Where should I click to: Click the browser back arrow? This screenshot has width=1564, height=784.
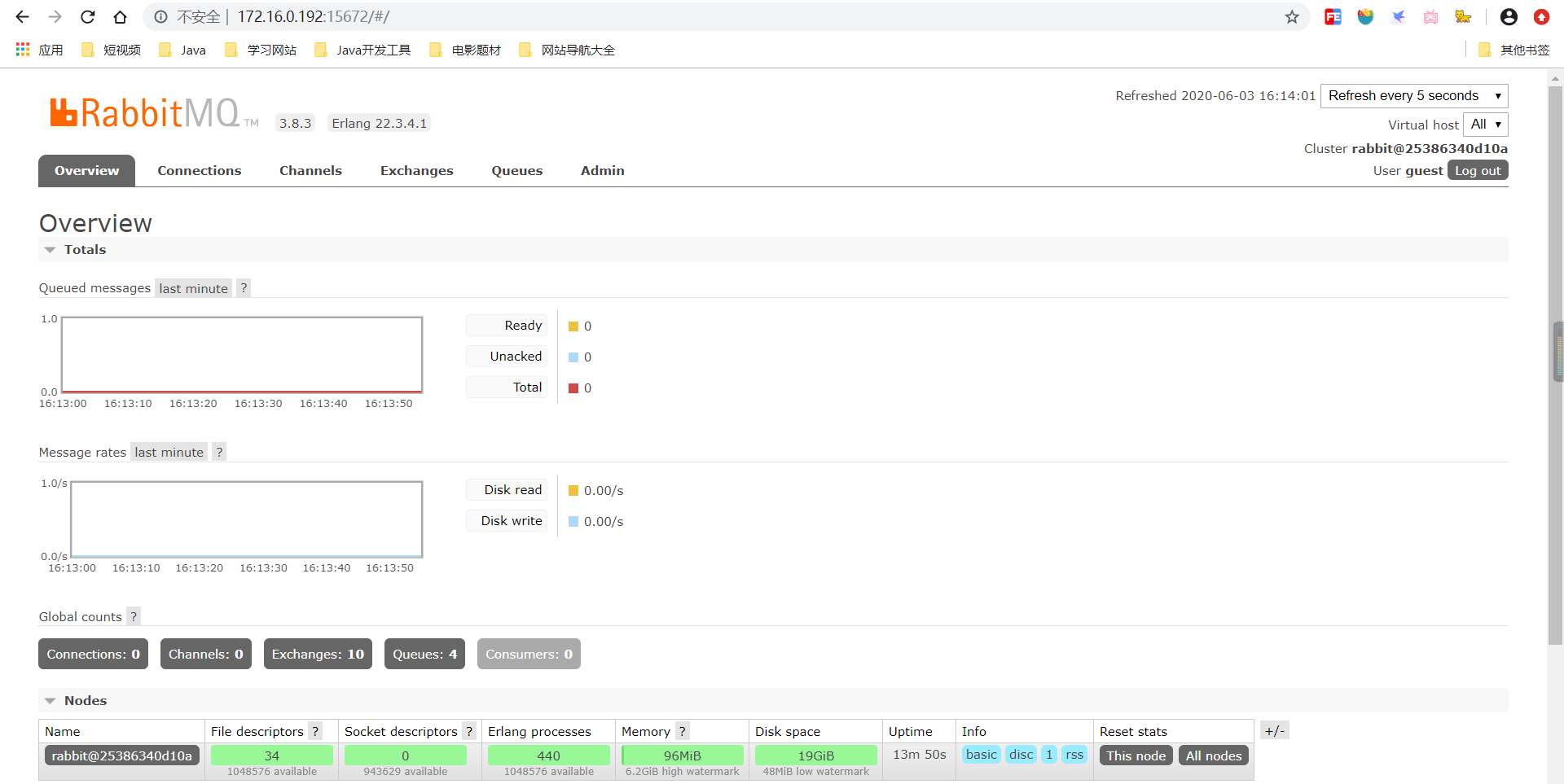coord(22,17)
